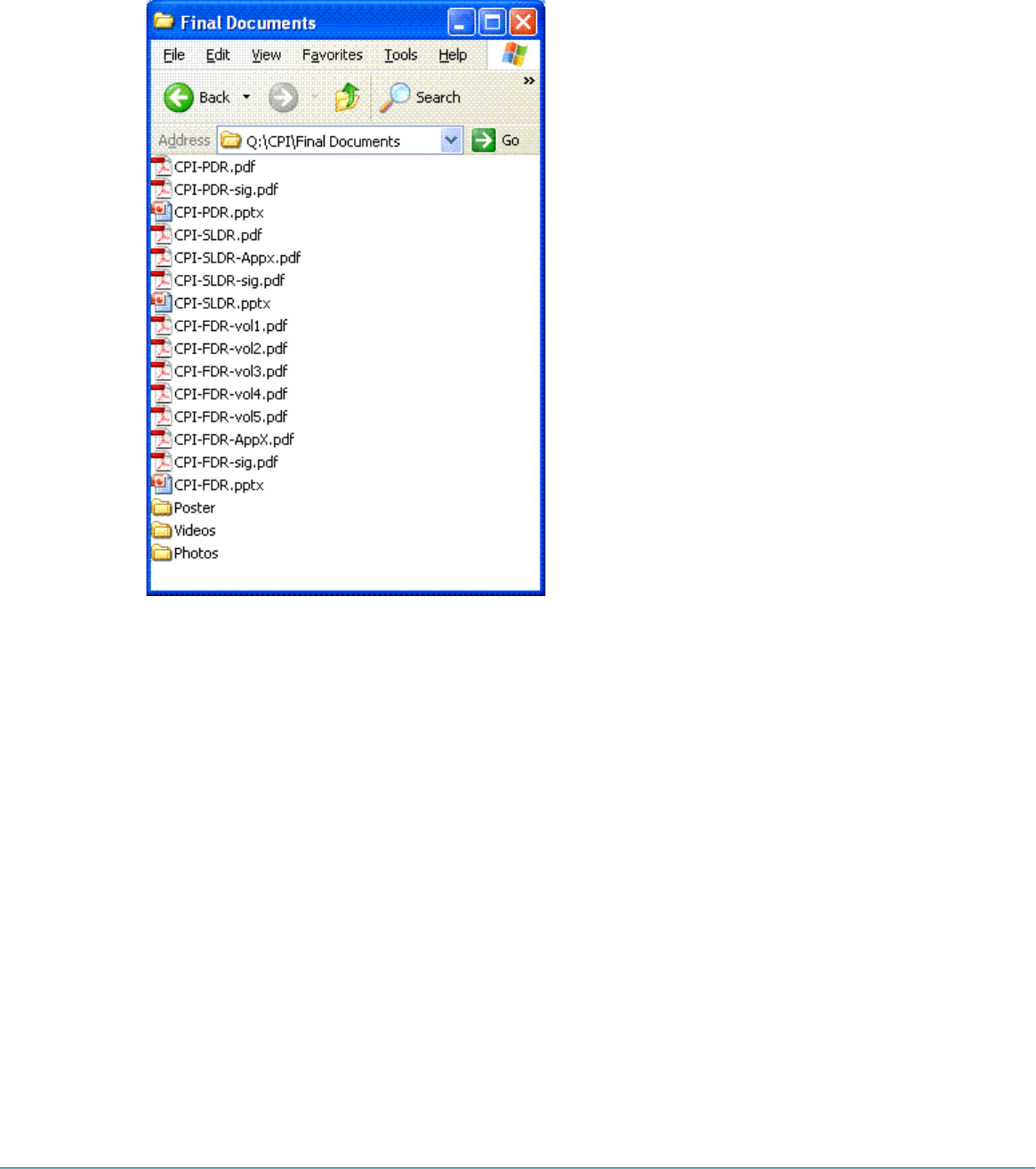
Task: Select the Poster folder icon
Action: 162,507
